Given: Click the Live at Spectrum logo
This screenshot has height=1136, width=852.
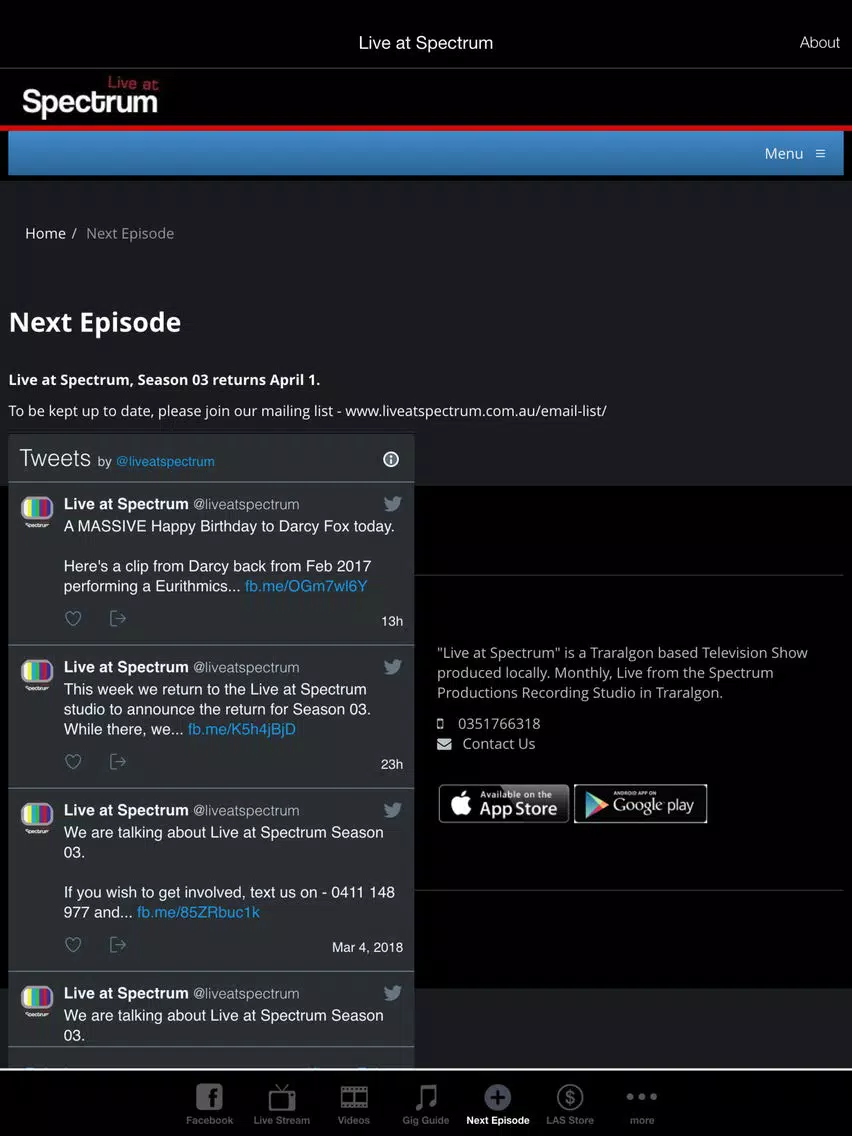Looking at the screenshot, I should point(90,97).
